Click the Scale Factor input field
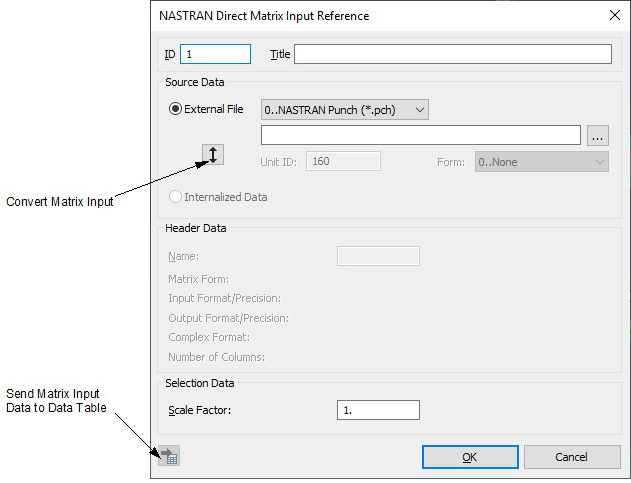 (378, 410)
